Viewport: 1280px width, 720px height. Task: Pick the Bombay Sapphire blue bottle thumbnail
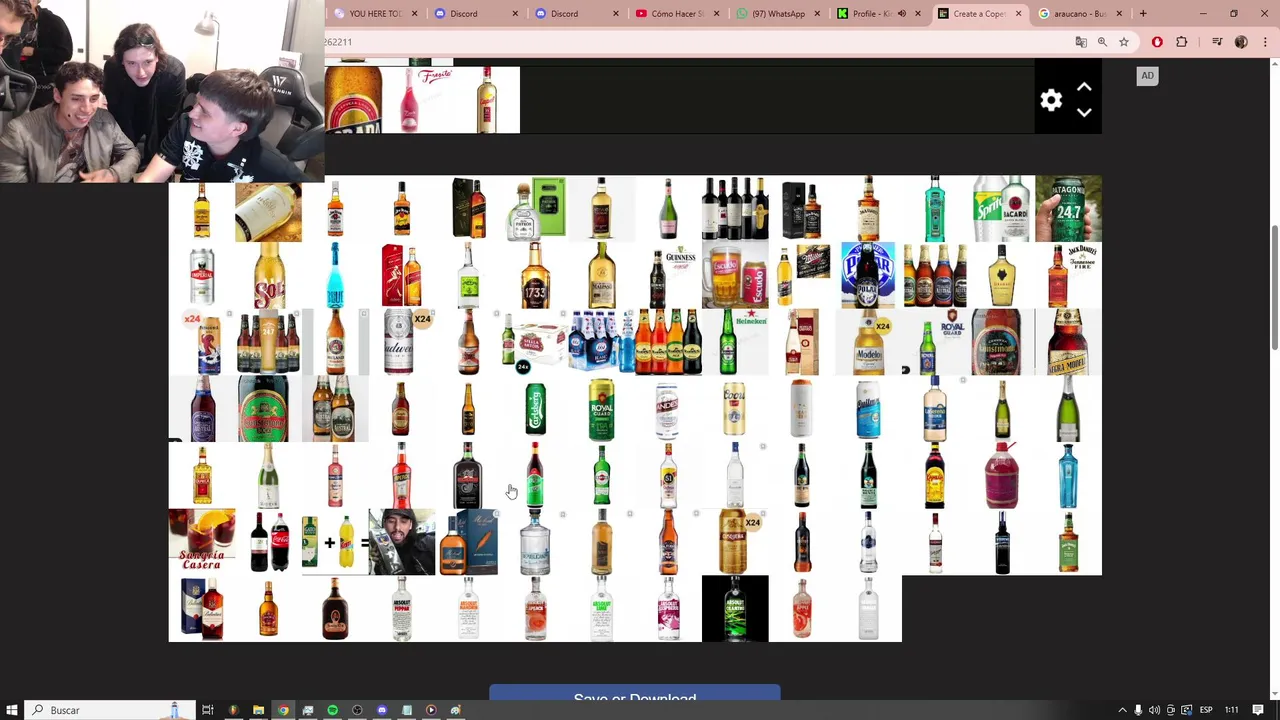point(1068,475)
